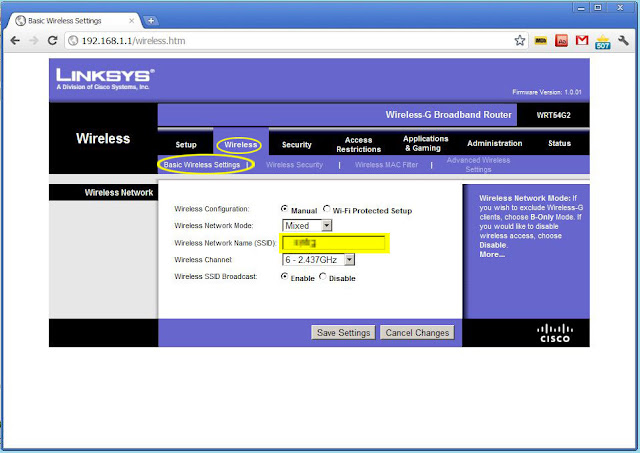Enable the Wireless SSID Broadcast option
The width and height of the screenshot is (640, 453).
tap(284, 276)
